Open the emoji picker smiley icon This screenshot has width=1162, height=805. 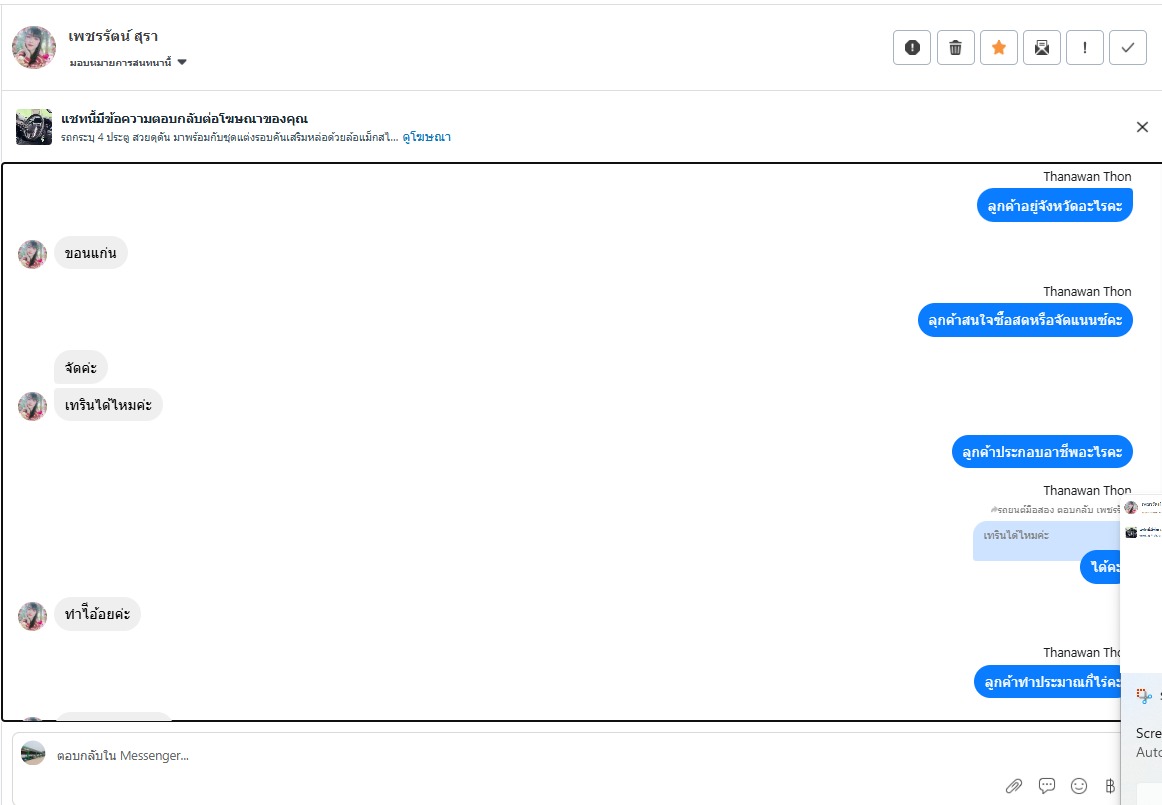(1079, 786)
